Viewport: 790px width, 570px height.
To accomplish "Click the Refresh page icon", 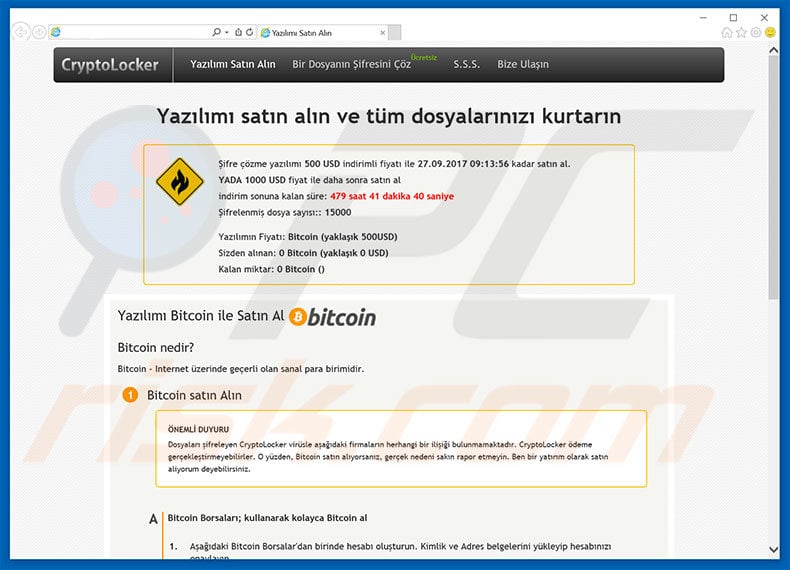I will [249, 32].
